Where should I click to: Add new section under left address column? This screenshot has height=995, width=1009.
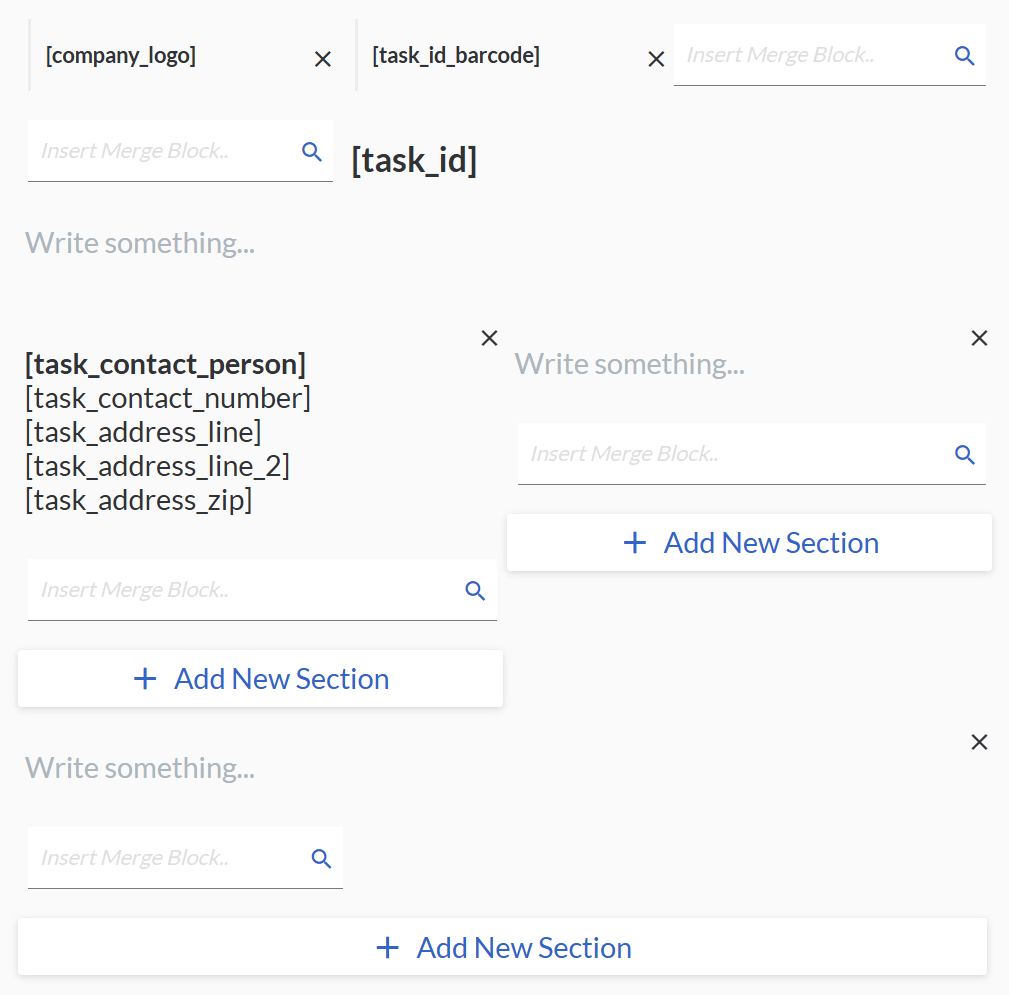(x=260, y=679)
